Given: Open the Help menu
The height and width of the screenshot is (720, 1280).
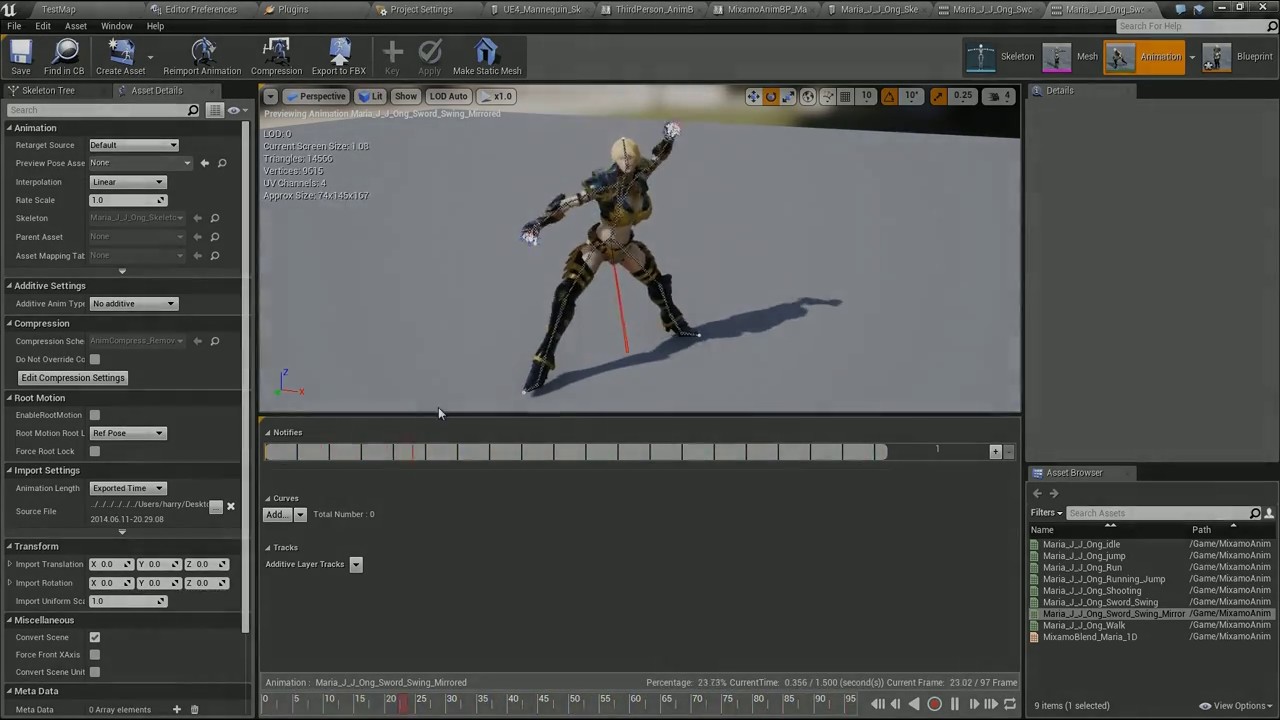Looking at the screenshot, I should 155,26.
